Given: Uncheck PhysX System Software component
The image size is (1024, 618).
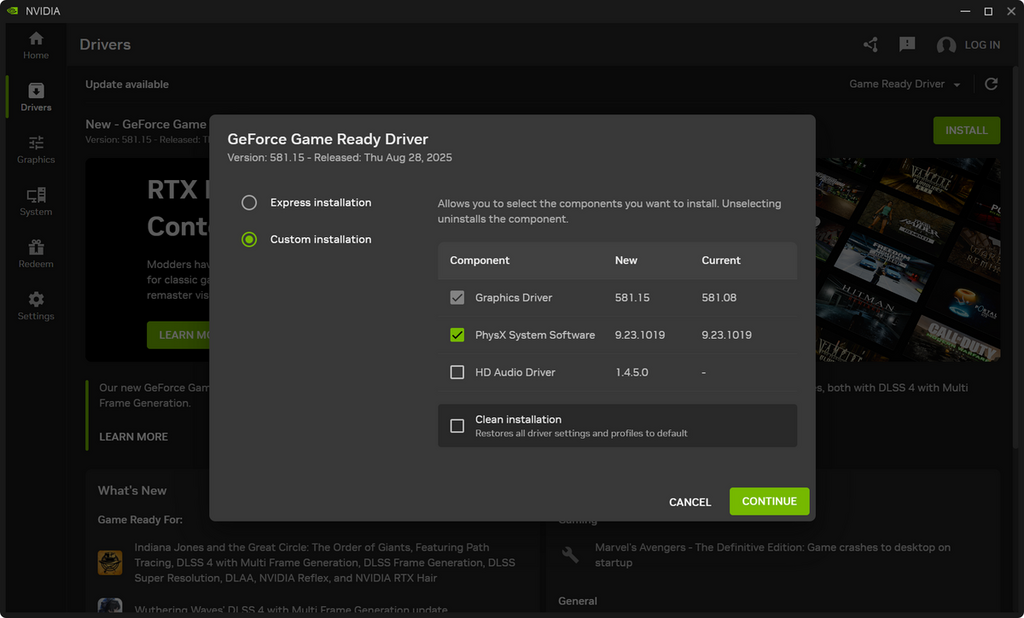Looking at the screenshot, I should pyautogui.click(x=457, y=335).
